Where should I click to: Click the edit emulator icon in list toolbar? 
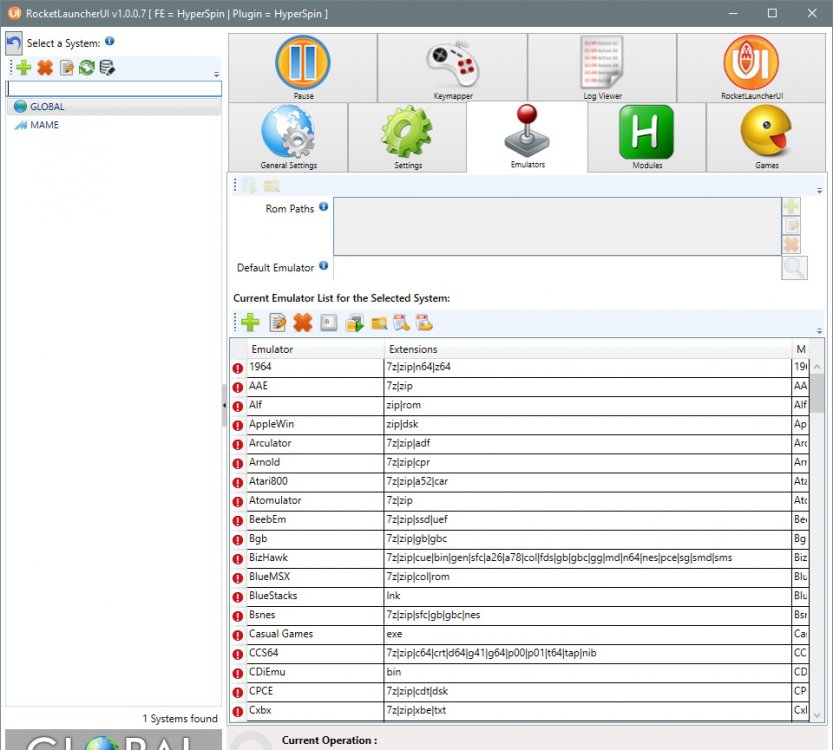pos(278,322)
